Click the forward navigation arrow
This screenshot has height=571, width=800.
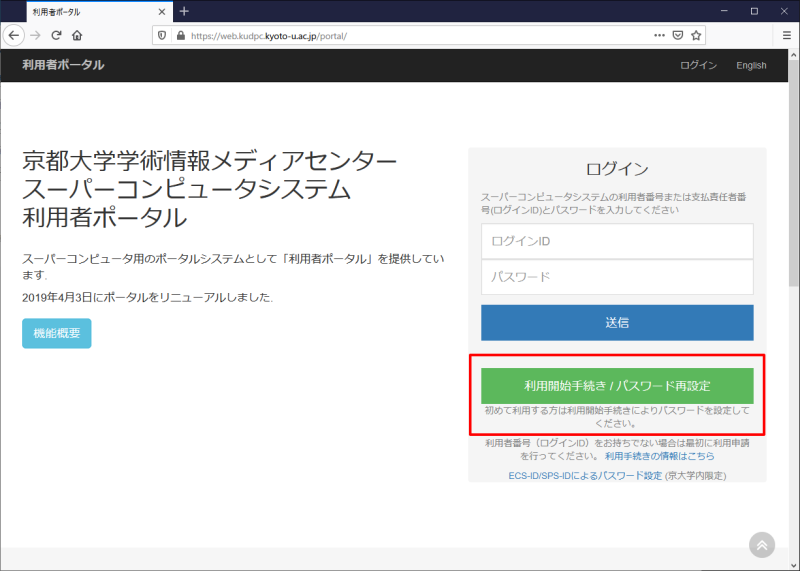(x=35, y=35)
